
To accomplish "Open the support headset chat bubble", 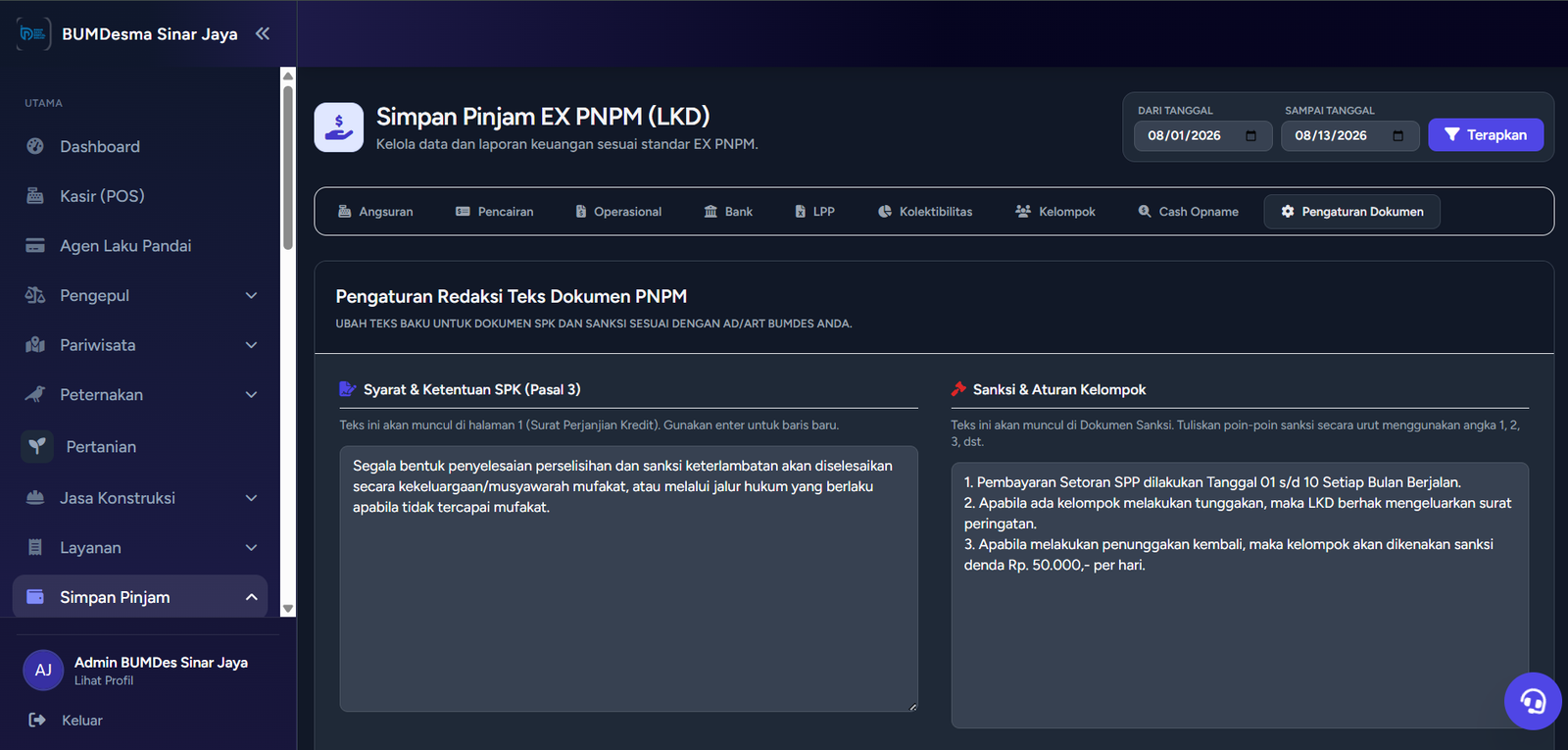I will coord(1533,701).
